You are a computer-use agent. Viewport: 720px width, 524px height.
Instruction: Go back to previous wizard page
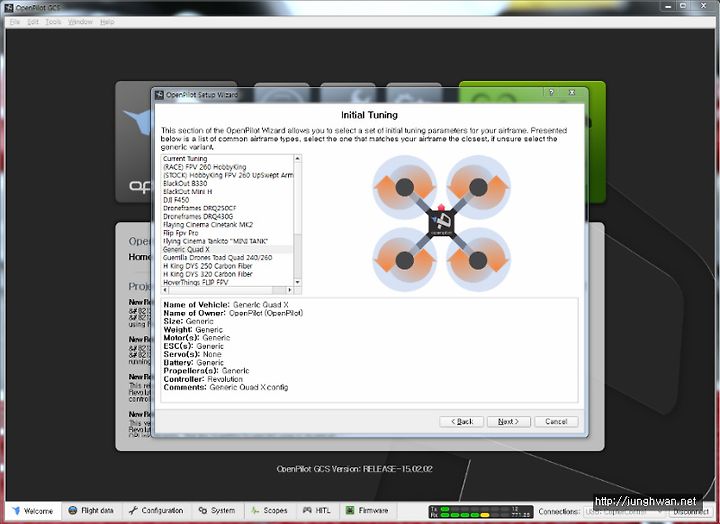(x=461, y=422)
